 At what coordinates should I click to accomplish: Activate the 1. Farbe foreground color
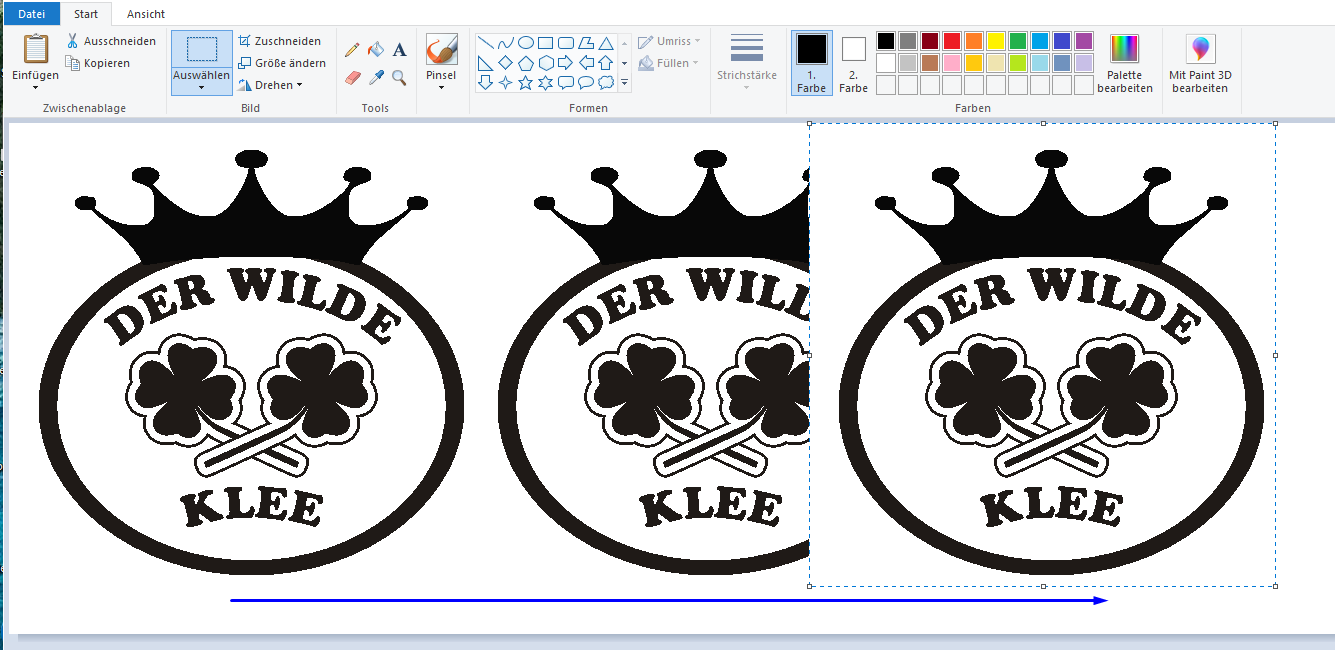812,62
